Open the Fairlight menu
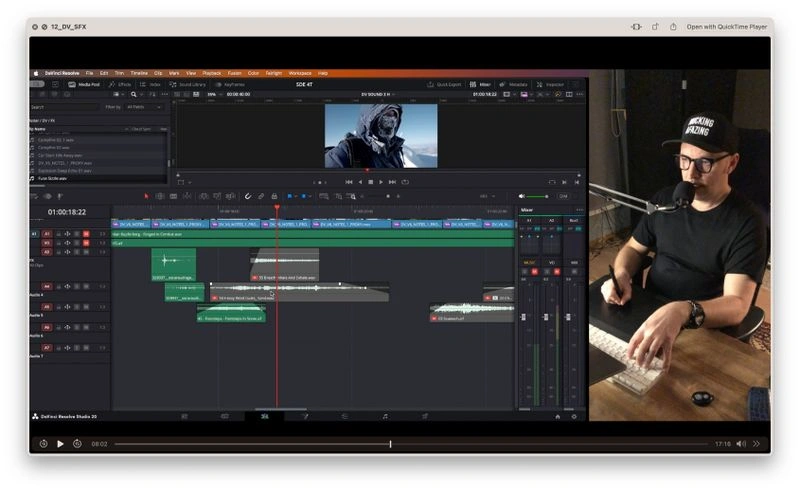The height and width of the screenshot is (491, 800). pos(273,73)
